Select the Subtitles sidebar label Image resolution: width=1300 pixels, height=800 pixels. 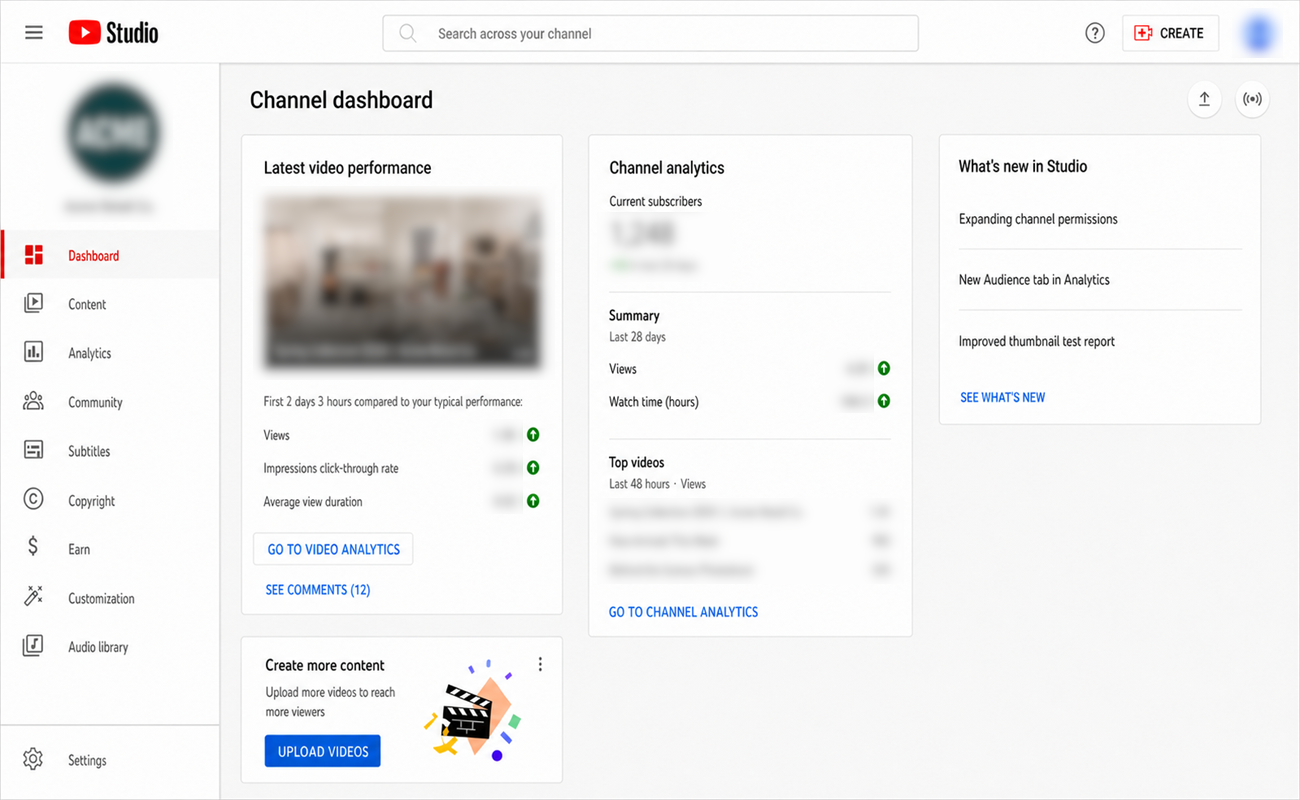89,451
